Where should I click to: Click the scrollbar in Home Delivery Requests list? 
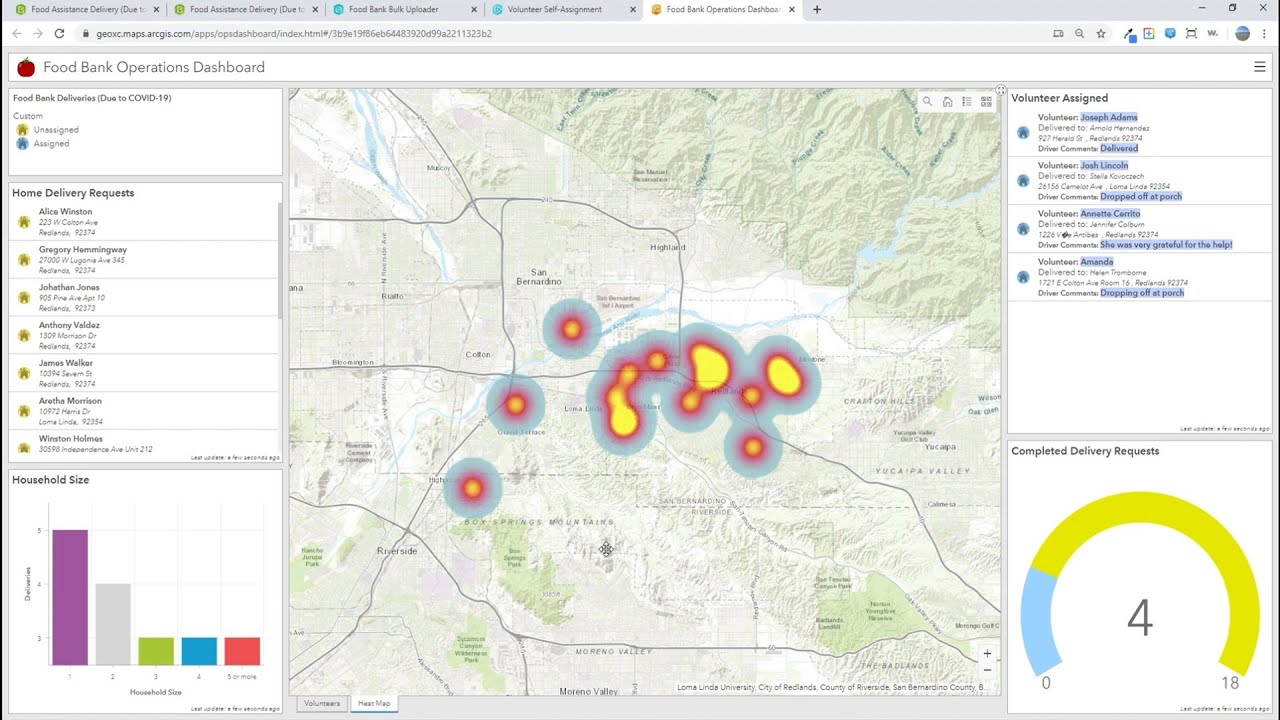(280, 260)
